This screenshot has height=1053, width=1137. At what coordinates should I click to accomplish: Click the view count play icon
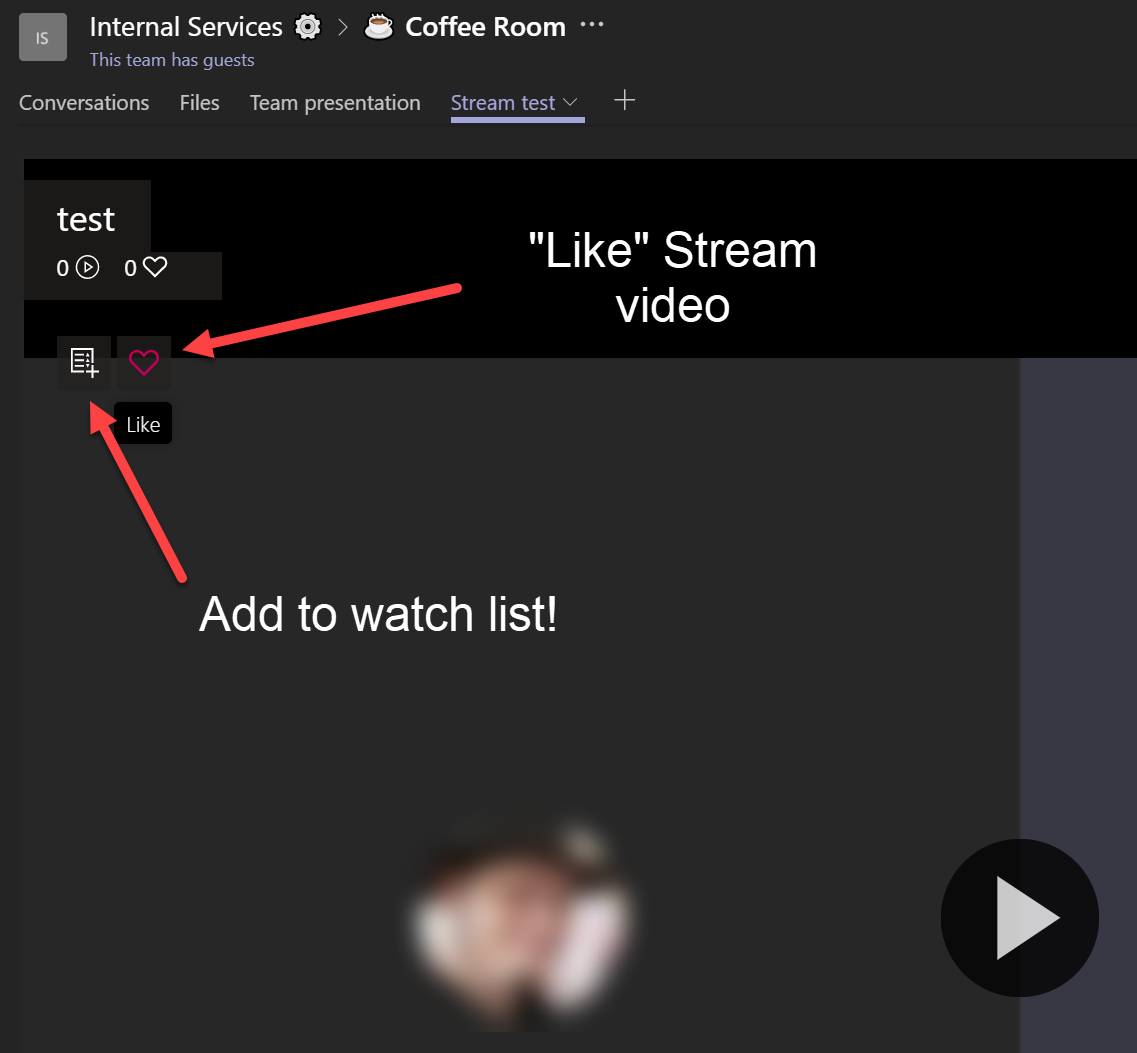pos(88,267)
